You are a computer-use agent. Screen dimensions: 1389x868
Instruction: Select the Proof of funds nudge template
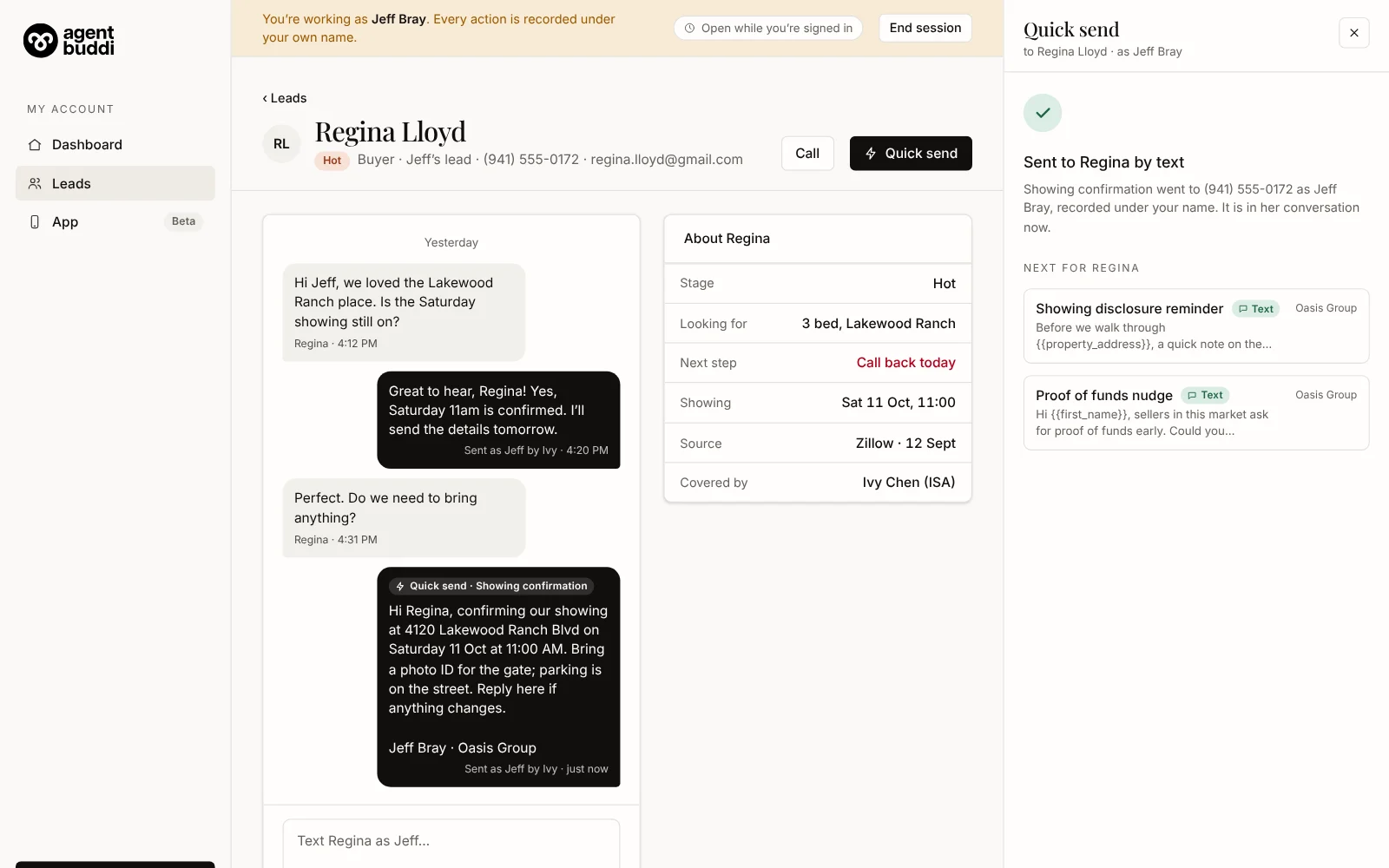coord(1196,413)
